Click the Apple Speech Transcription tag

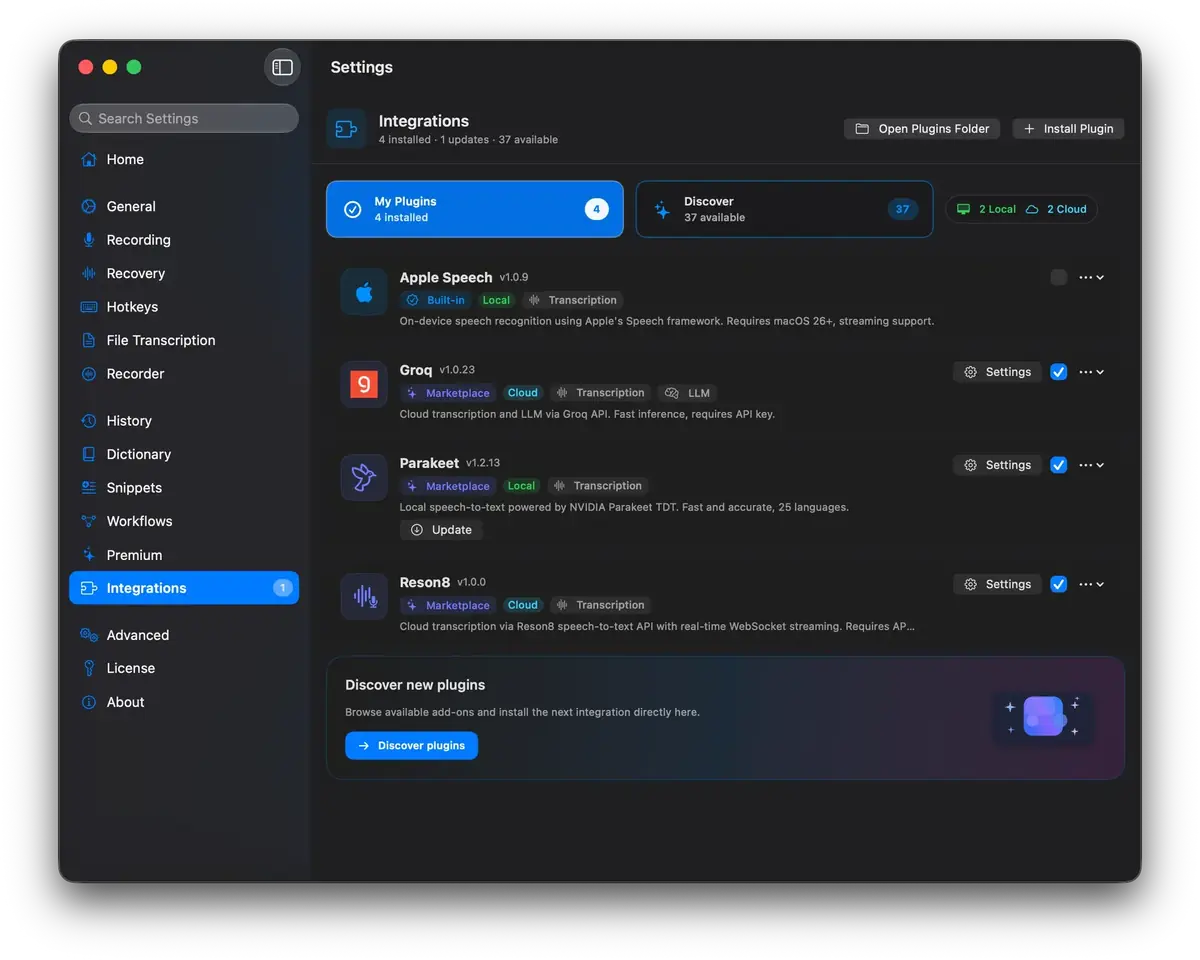[x=572, y=300]
